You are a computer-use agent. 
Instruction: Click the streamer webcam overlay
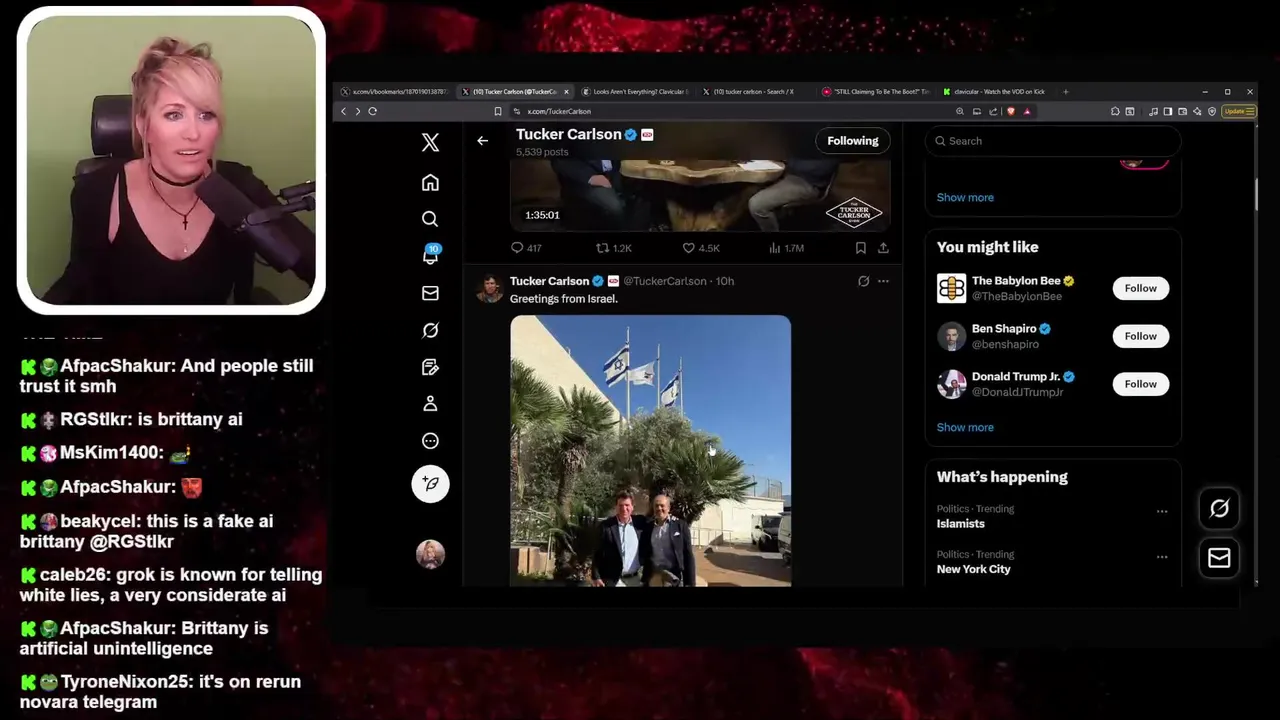coord(171,161)
